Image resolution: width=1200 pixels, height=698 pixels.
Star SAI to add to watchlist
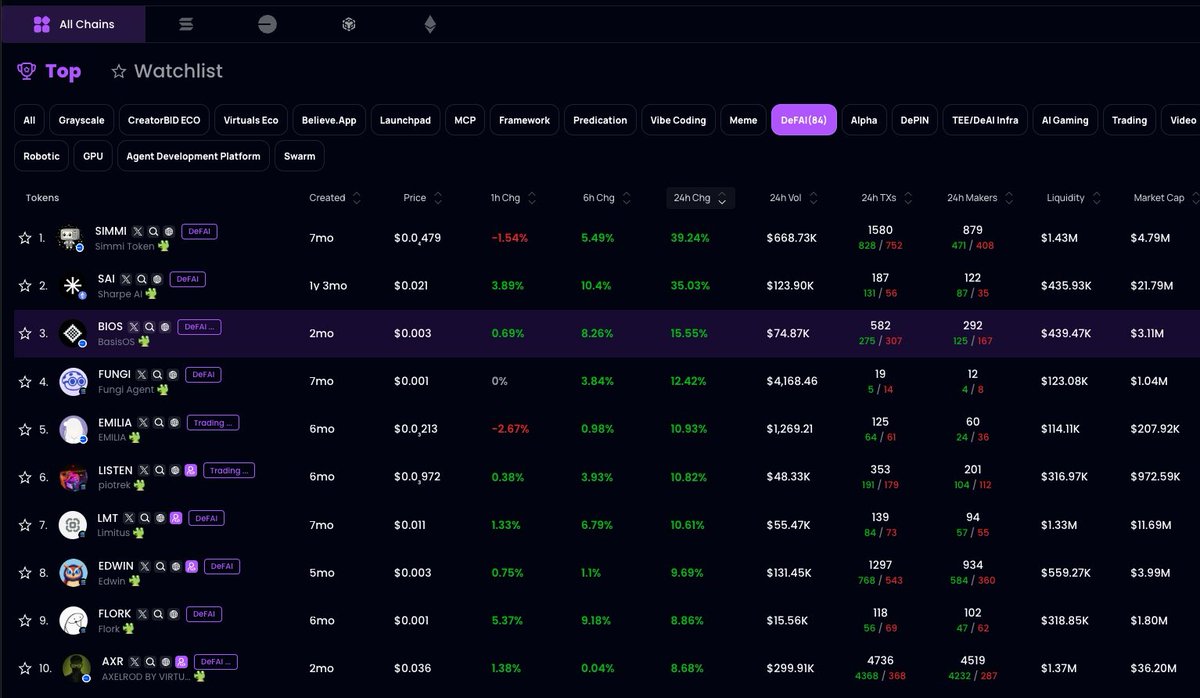[25, 286]
